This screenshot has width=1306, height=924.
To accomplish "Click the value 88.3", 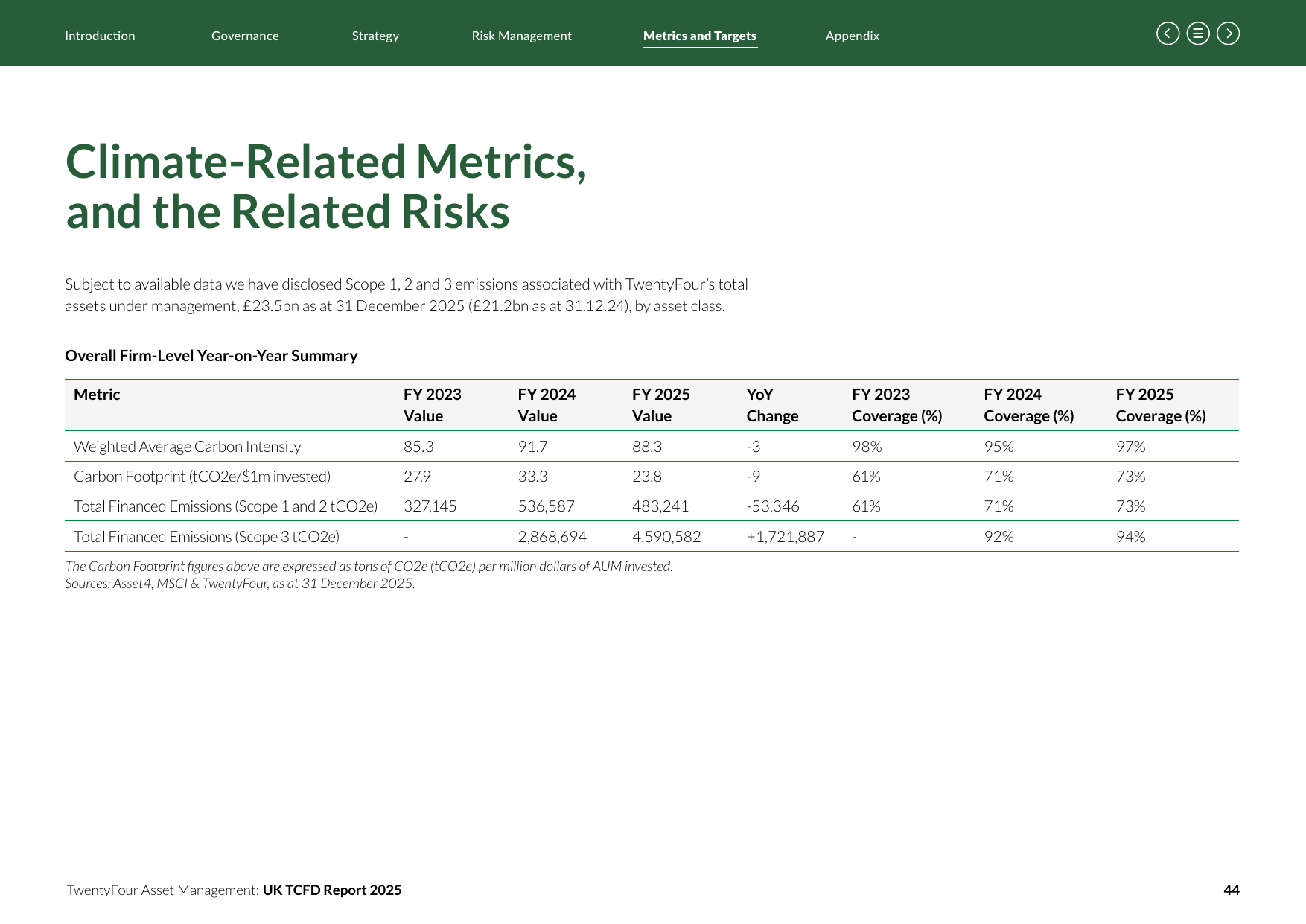I will tap(647, 447).
